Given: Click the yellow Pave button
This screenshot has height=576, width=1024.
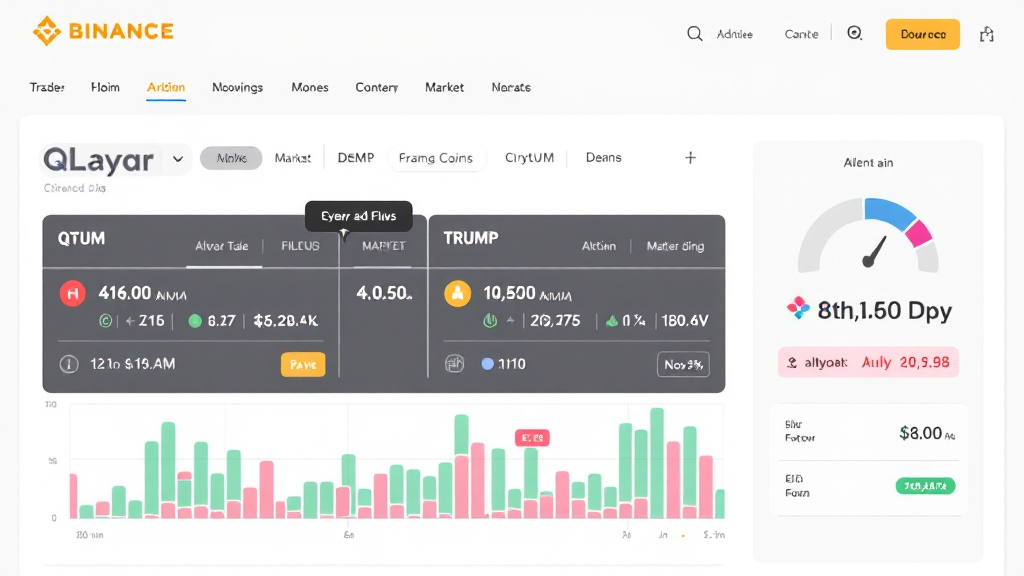Looking at the screenshot, I should click(x=303, y=364).
